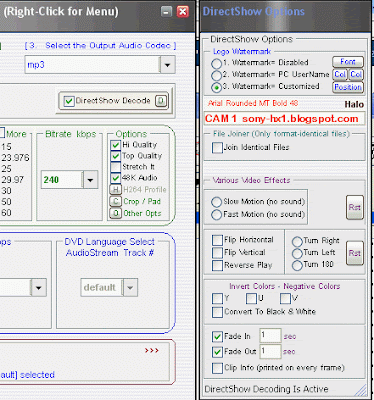Toggle the Y invert color checkbox

pos(217,298)
